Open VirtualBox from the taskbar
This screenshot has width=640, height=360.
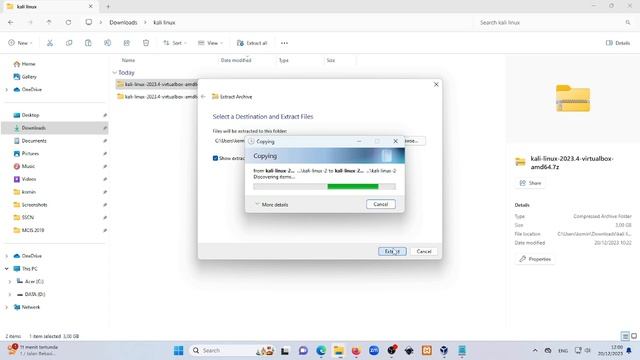444,351
